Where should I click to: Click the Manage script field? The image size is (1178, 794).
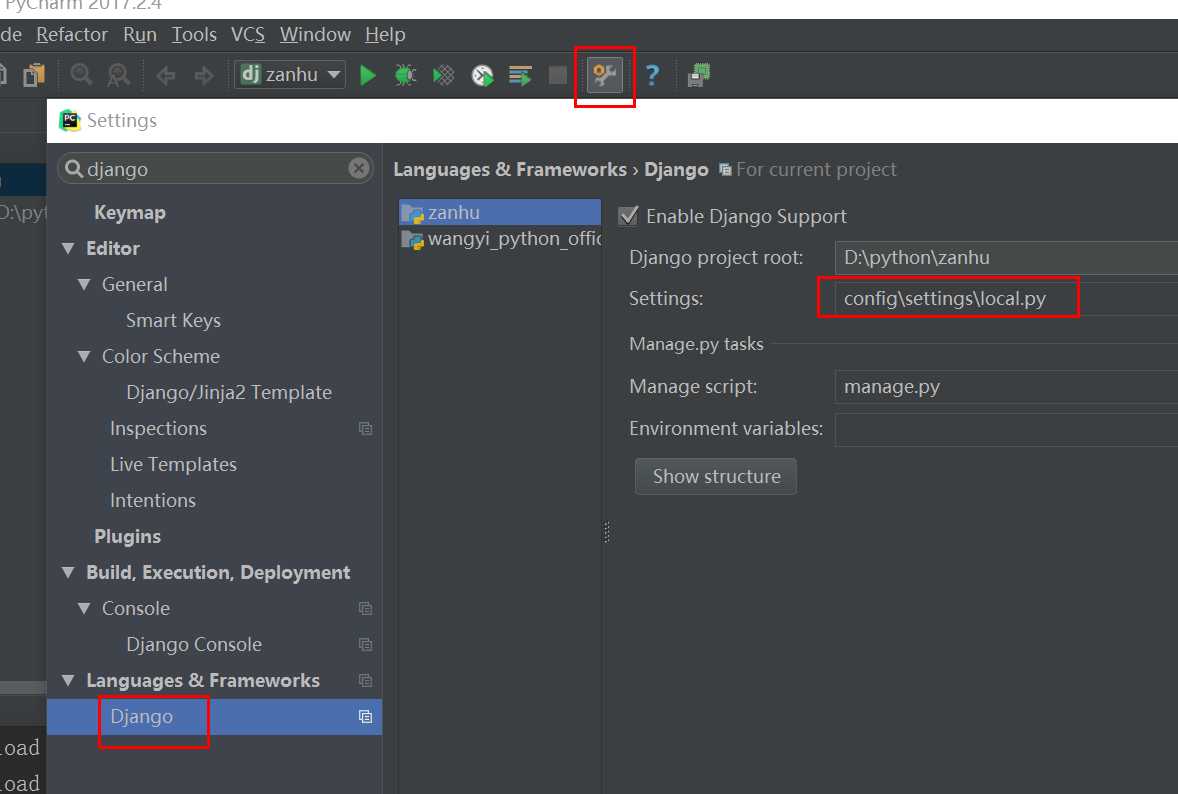pyautogui.click(x=1006, y=387)
